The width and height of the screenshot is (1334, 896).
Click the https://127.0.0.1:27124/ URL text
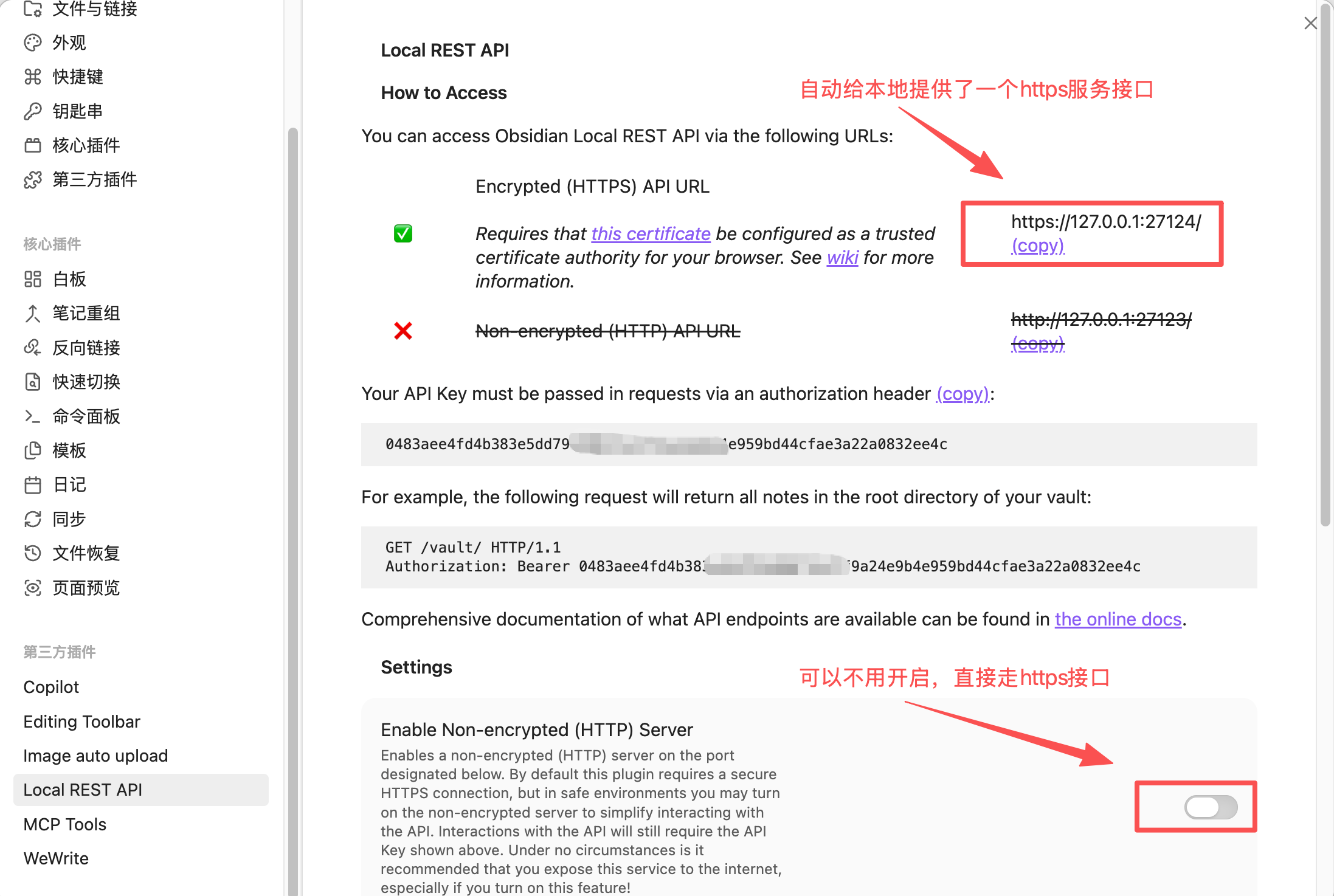(x=1106, y=222)
